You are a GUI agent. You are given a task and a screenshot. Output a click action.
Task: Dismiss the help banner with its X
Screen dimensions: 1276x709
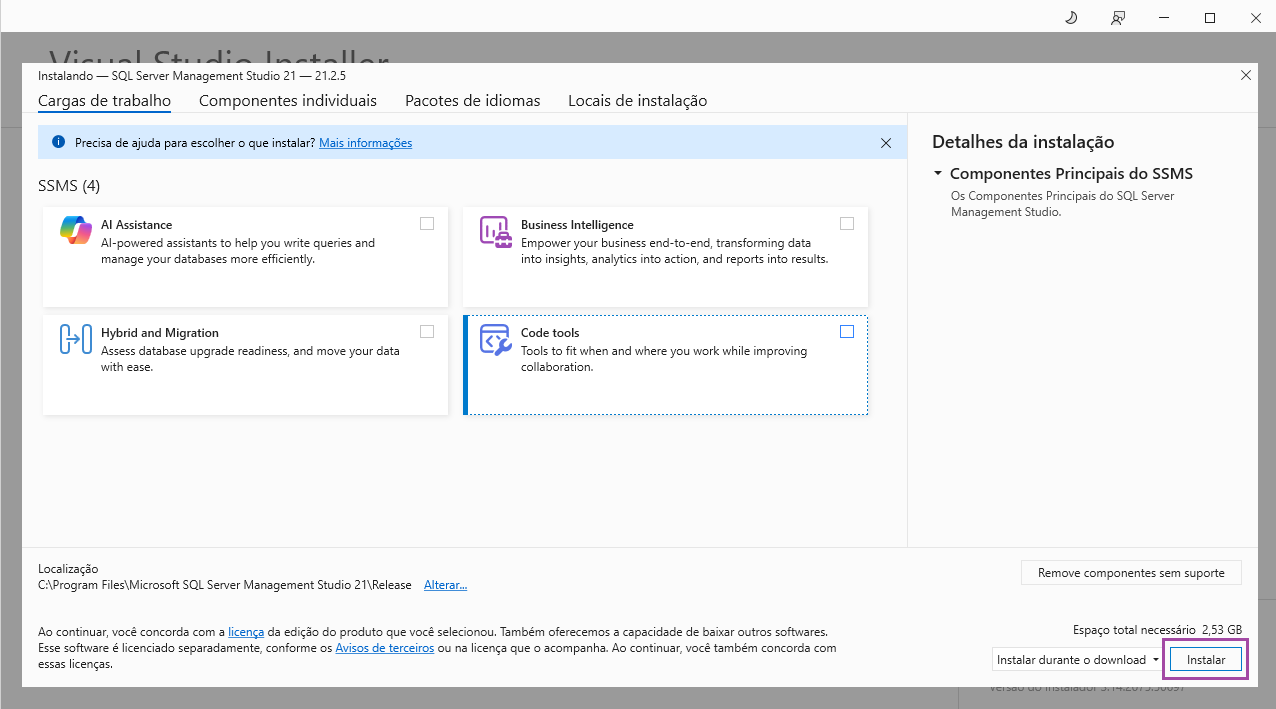pyautogui.click(x=886, y=143)
